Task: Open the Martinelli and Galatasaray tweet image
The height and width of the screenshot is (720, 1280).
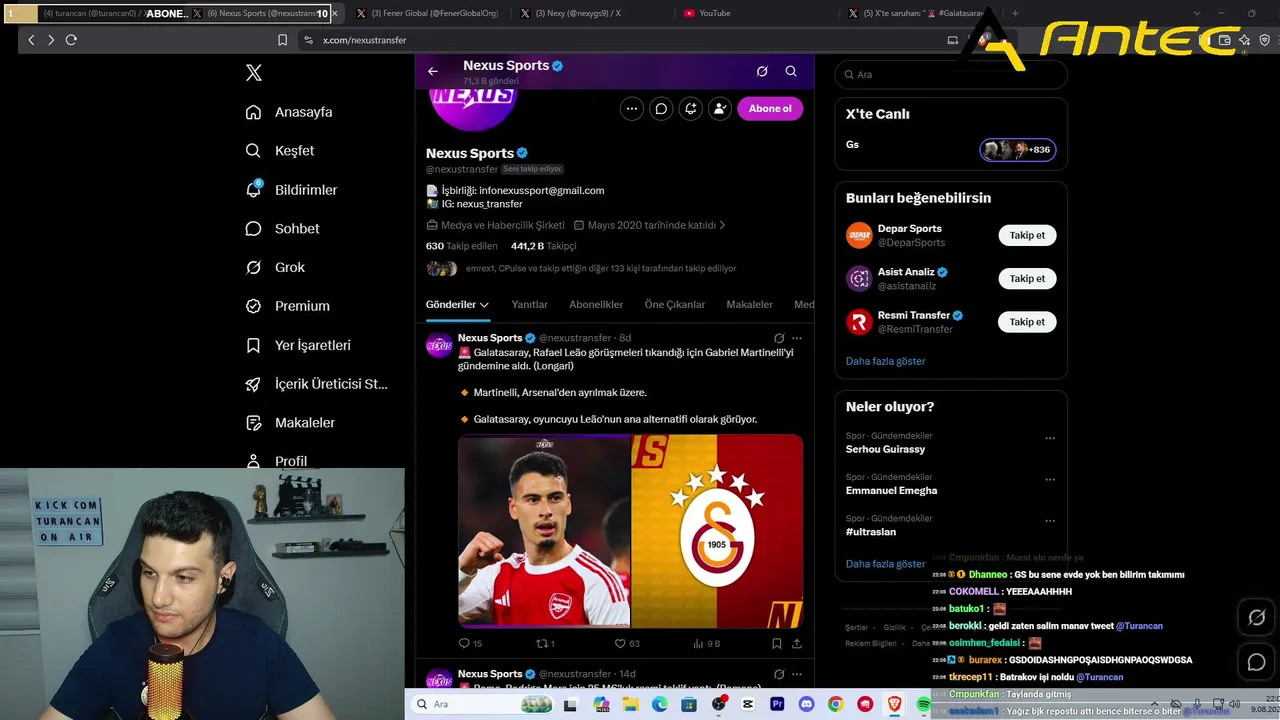Action: coord(631,531)
